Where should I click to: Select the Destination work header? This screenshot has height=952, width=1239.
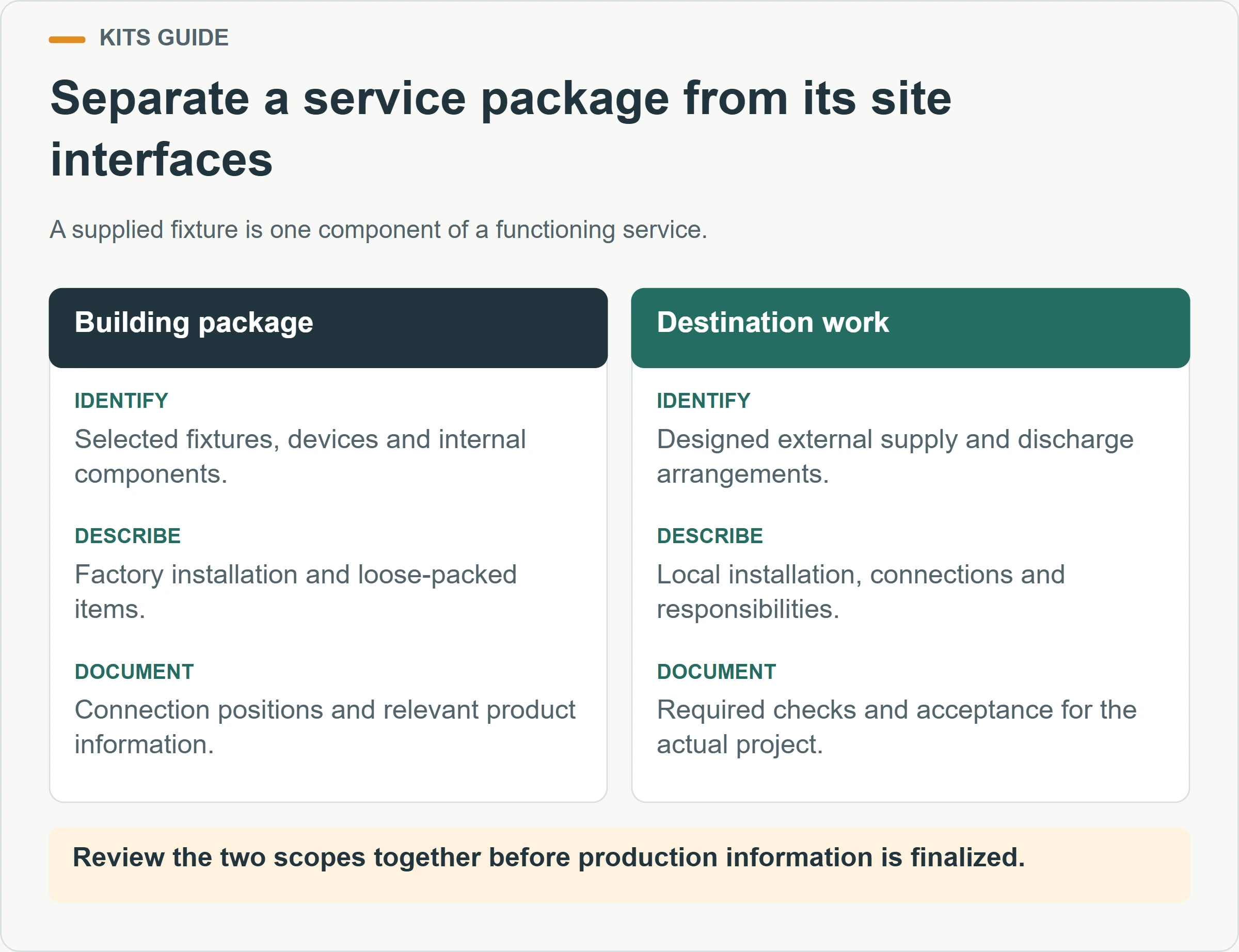pos(911,327)
